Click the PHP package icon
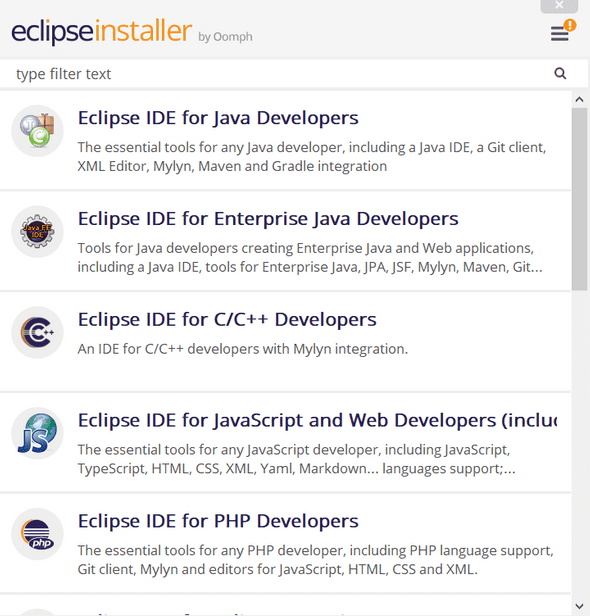Screen dimensions: 590x616 point(37,534)
